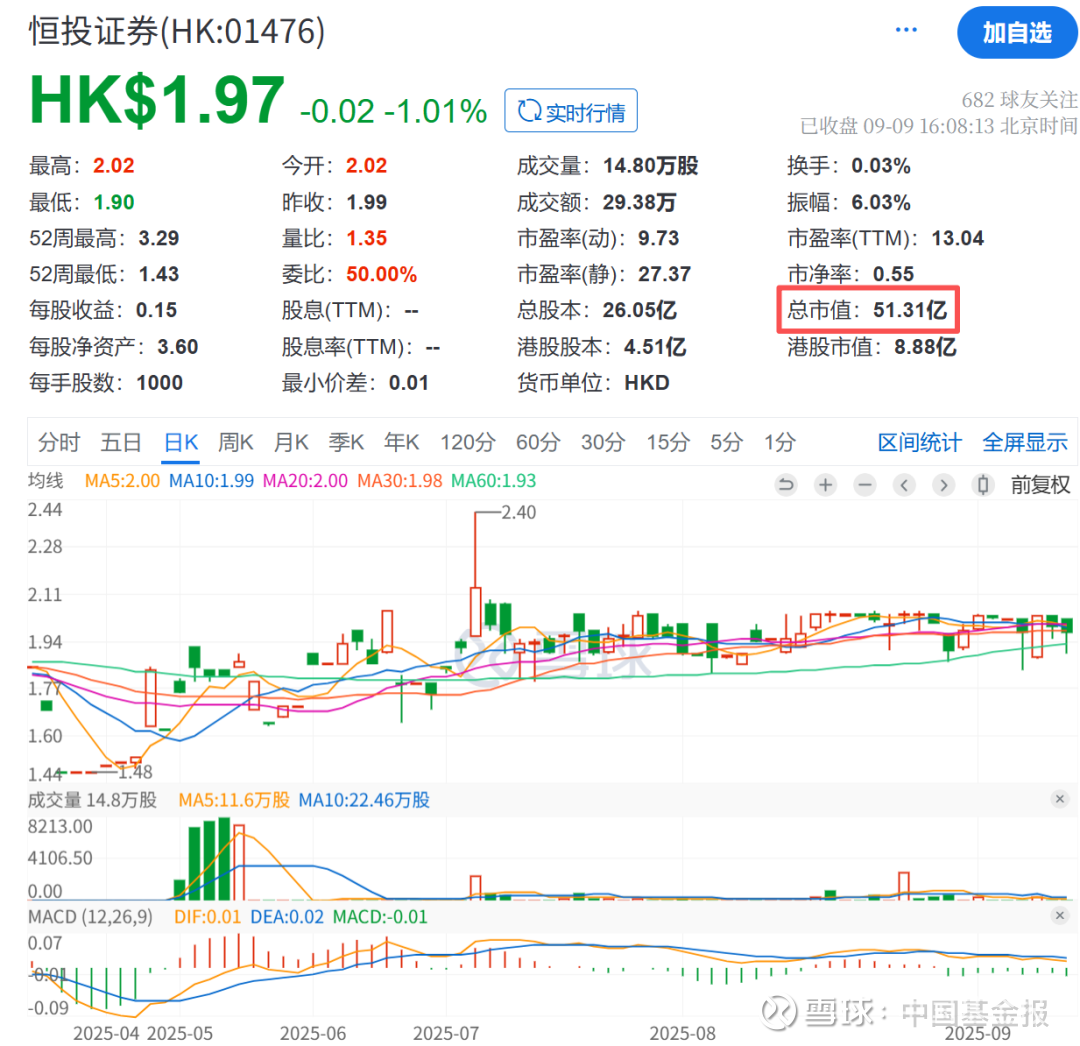Click the MA30:1.98 moving average label

[399, 481]
